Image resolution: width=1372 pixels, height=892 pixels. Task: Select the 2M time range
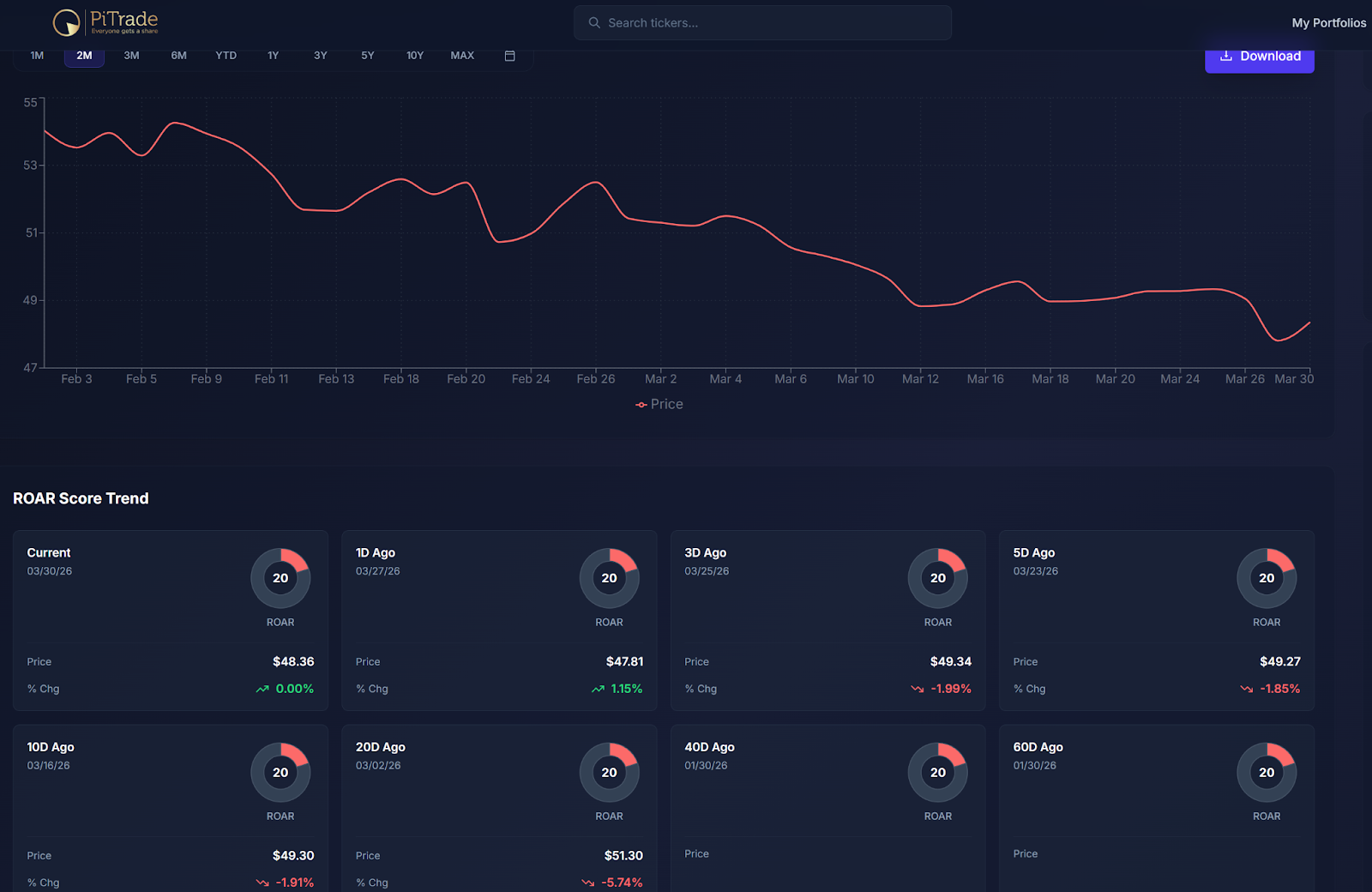click(x=84, y=56)
